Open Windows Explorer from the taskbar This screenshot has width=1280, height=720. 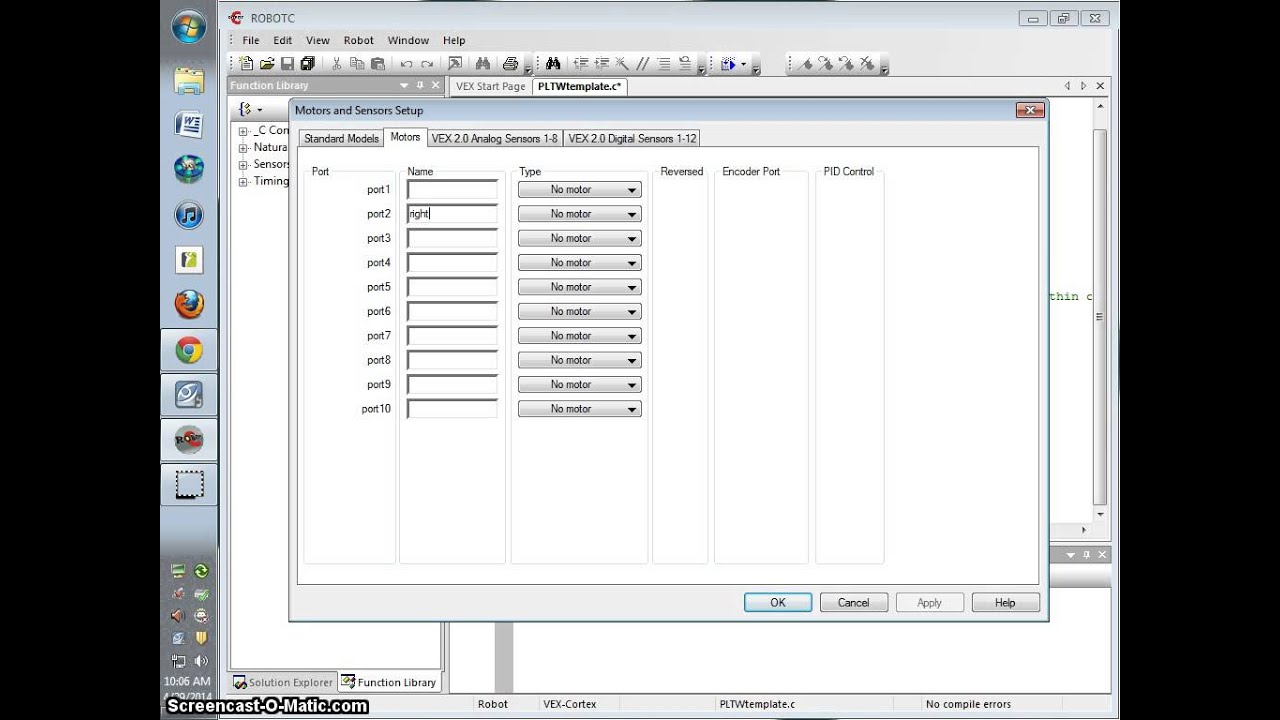189,80
